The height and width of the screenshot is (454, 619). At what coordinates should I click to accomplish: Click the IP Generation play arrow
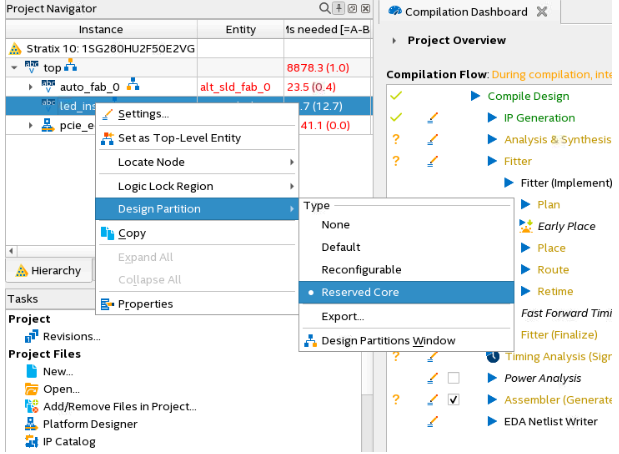point(492,118)
